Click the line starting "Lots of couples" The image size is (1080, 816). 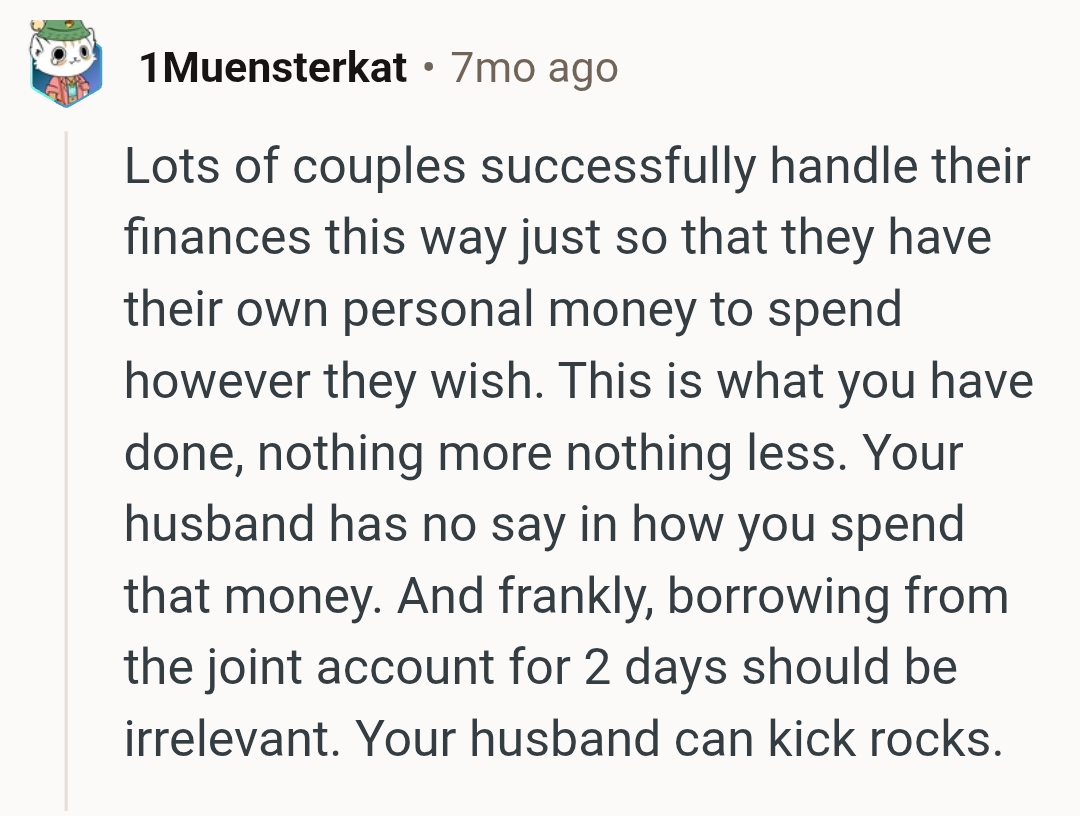pyautogui.click(x=576, y=167)
